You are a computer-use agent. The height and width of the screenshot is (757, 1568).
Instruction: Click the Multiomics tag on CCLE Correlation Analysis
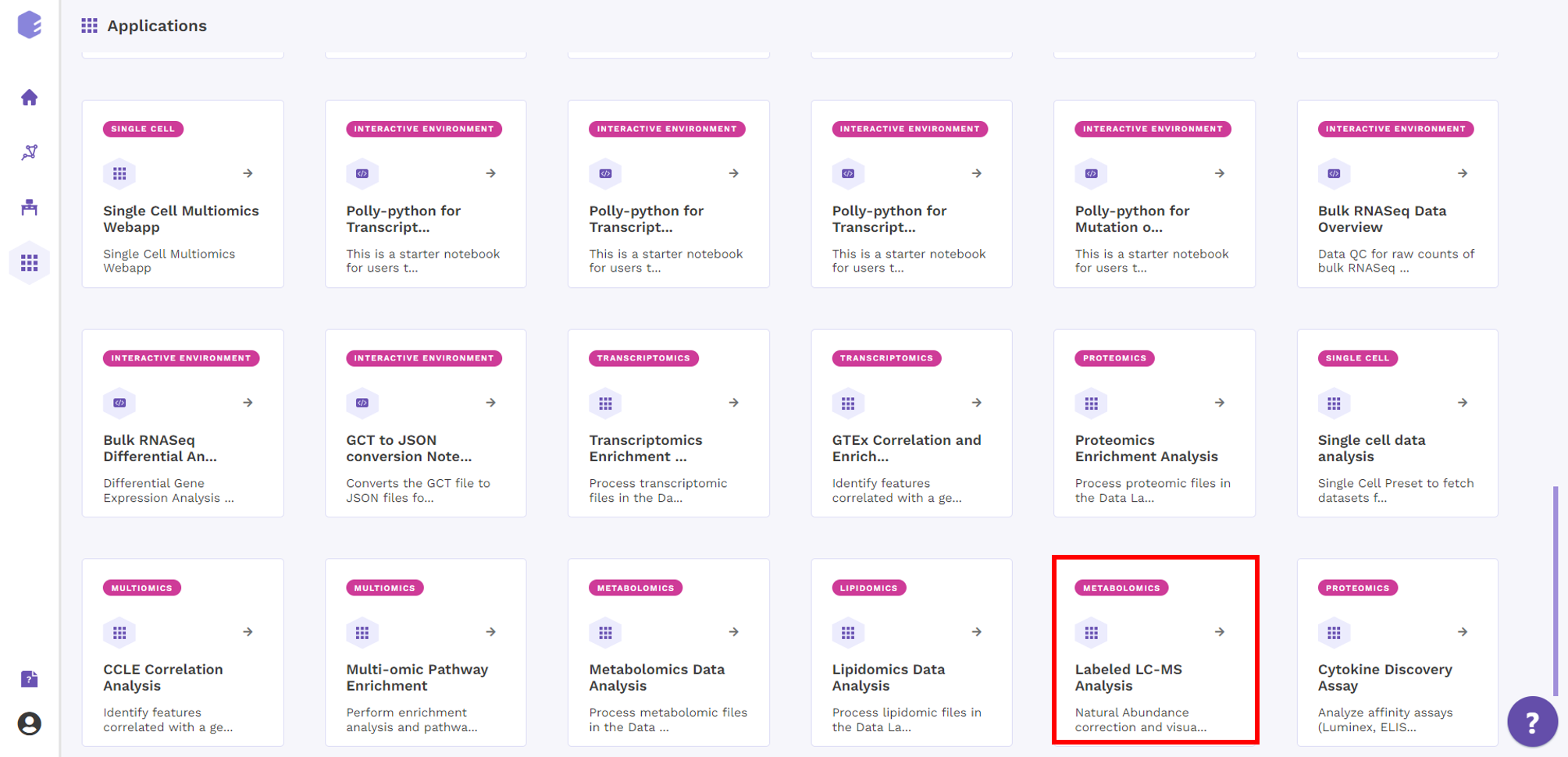(x=141, y=588)
